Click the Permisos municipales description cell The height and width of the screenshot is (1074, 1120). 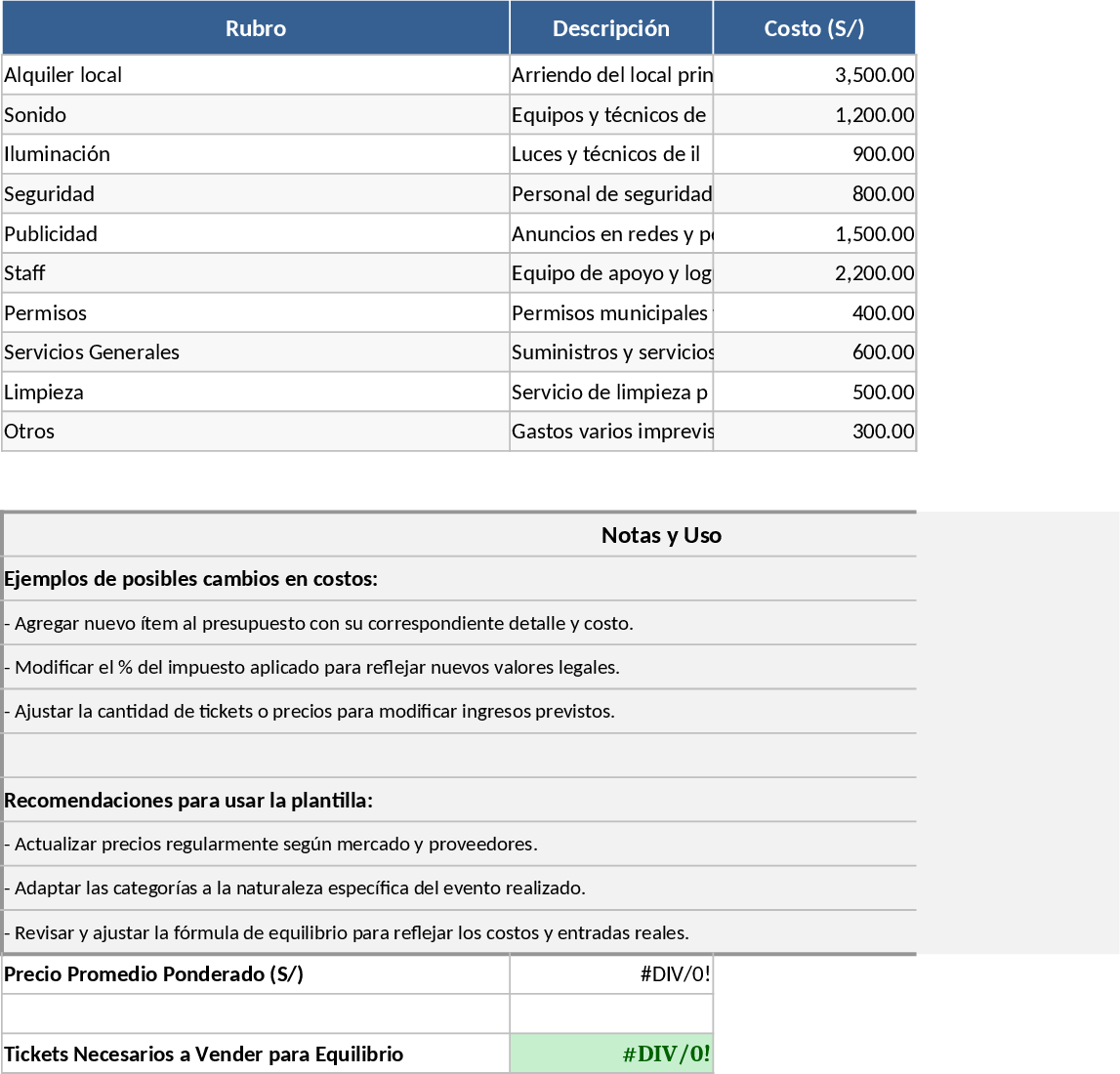611,313
